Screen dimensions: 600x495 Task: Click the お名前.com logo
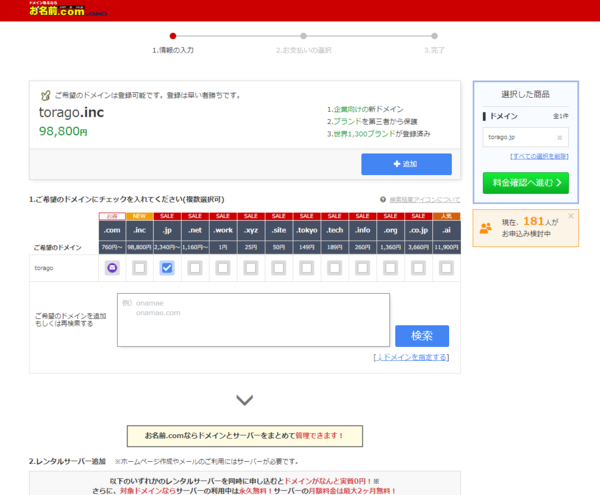(x=68, y=9)
